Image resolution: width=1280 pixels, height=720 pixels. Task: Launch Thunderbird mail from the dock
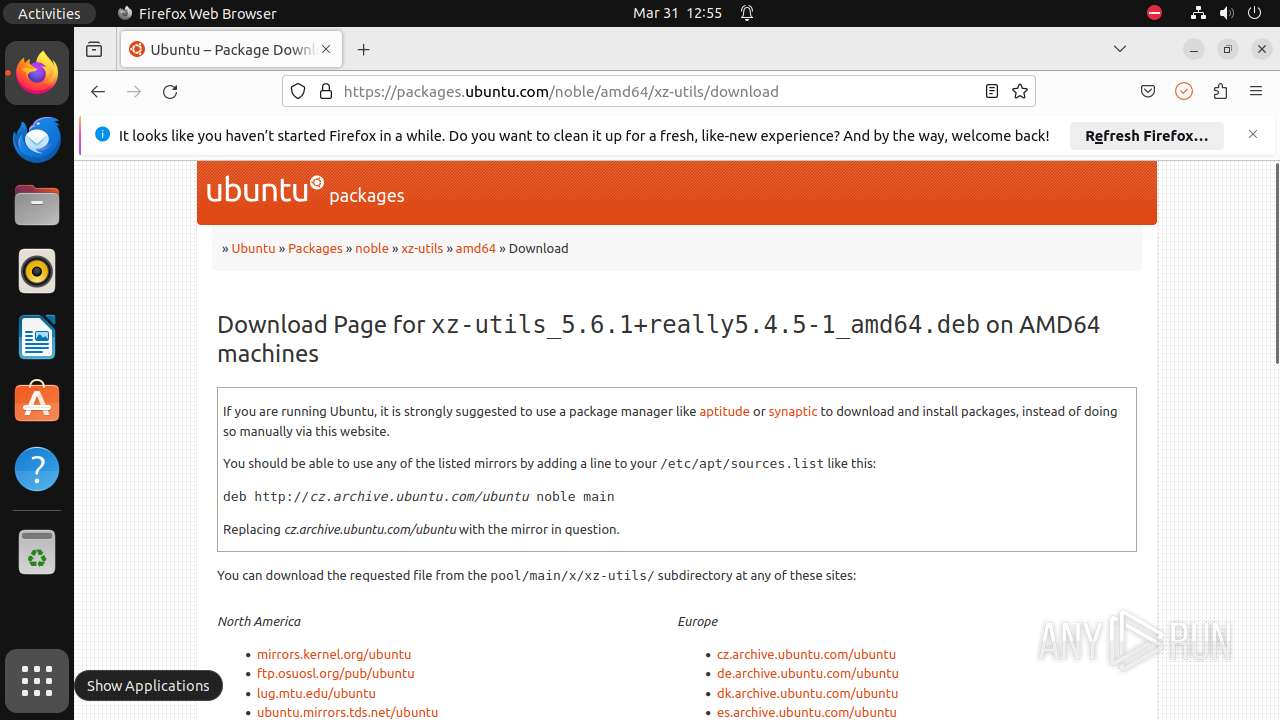(37, 139)
